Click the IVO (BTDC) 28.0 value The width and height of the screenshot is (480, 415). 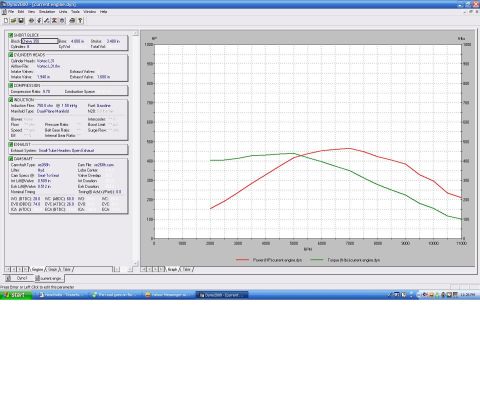(36, 199)
